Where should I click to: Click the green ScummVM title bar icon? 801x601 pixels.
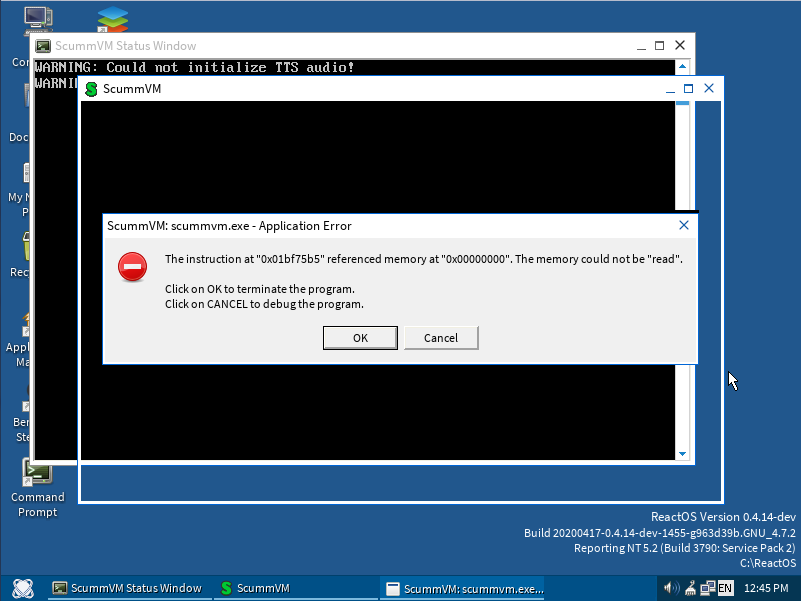pos(91,89)
